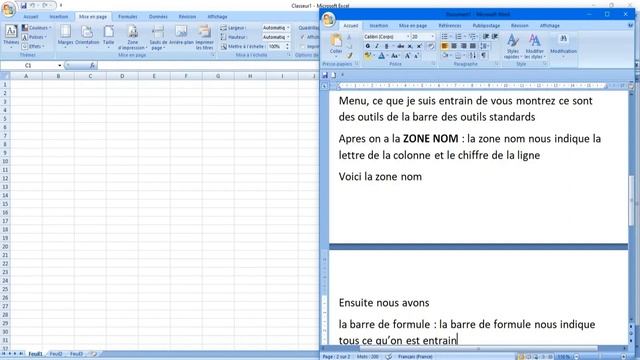Select Feuil3 sheet tab in Excel
The image size is (640, 360).
pyautogui.click(x=76, y=354)
